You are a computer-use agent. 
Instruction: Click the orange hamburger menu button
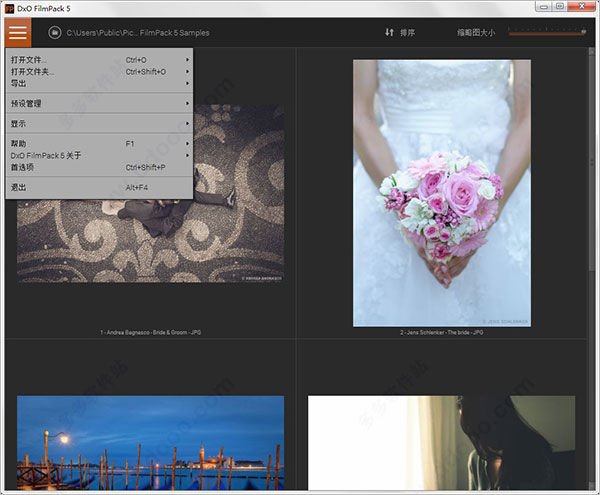coord(18,32)
